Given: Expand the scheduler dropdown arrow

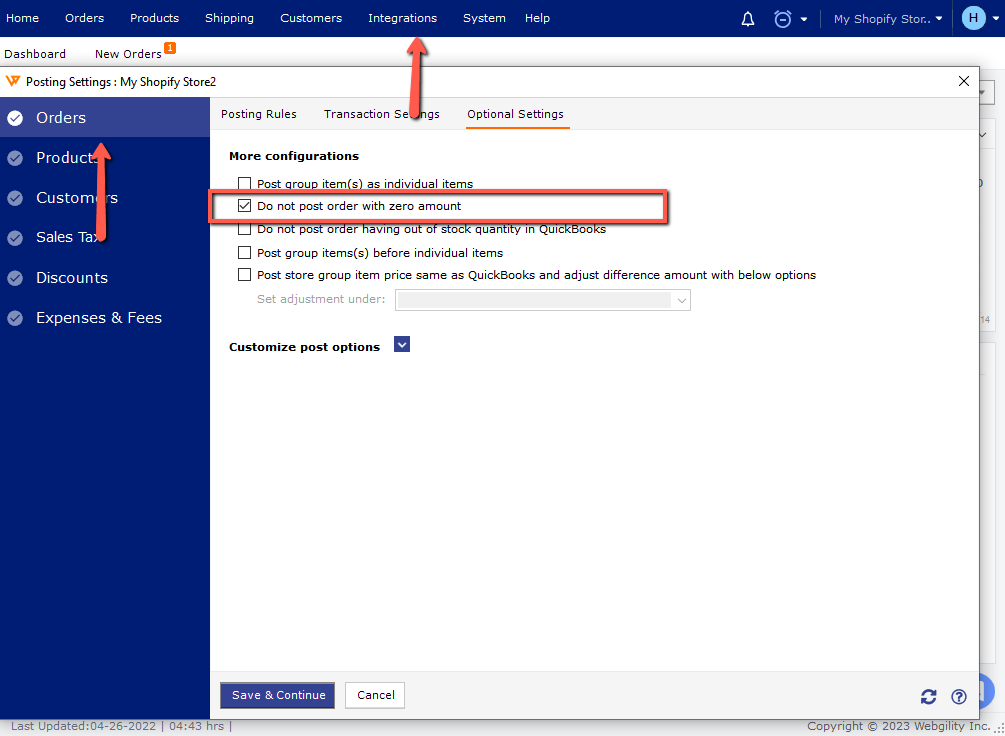Looking at the screenshot, I should pos(804,19).
